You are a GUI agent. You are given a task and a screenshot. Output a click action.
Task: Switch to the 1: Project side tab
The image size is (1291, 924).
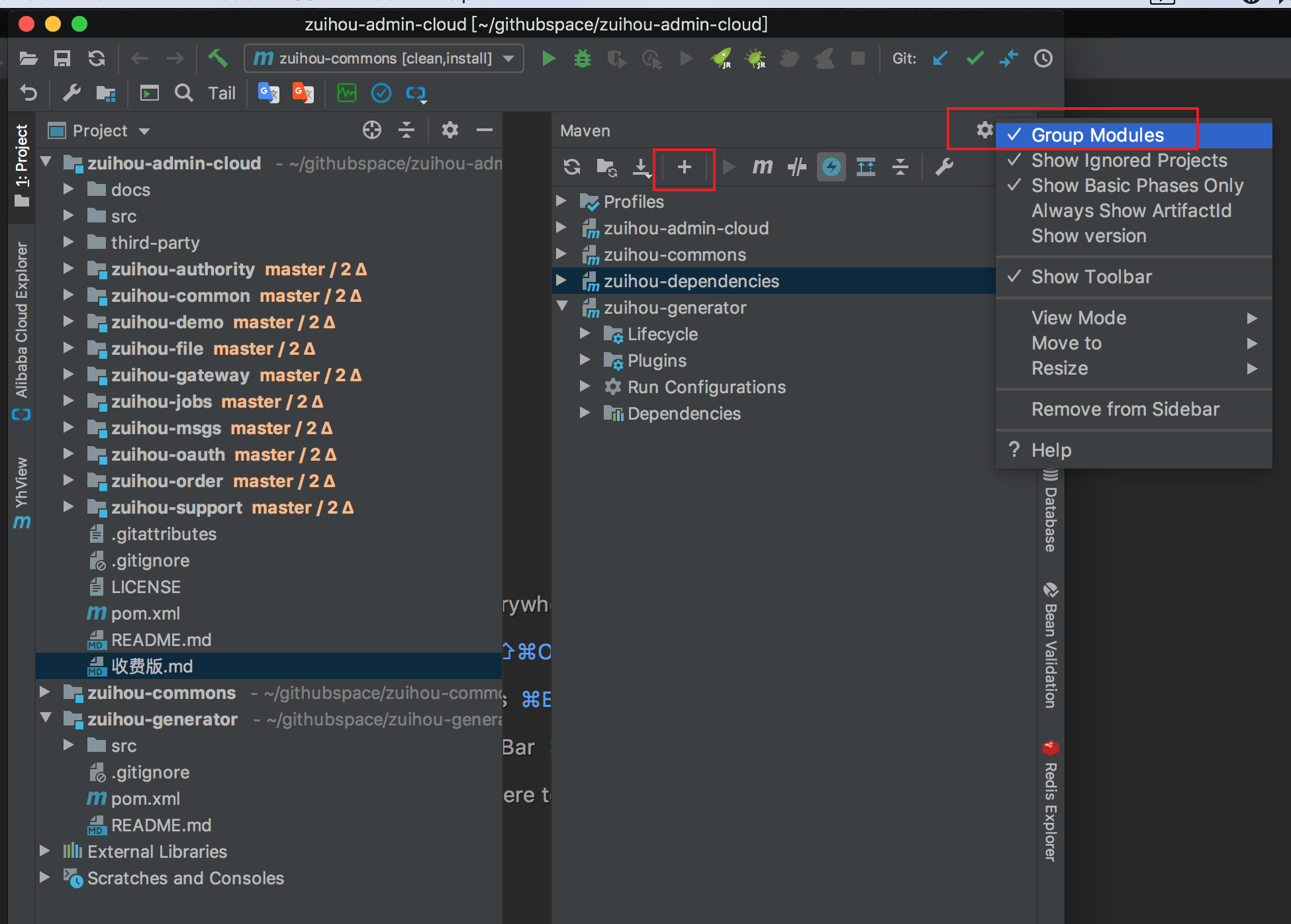(22, 165)
